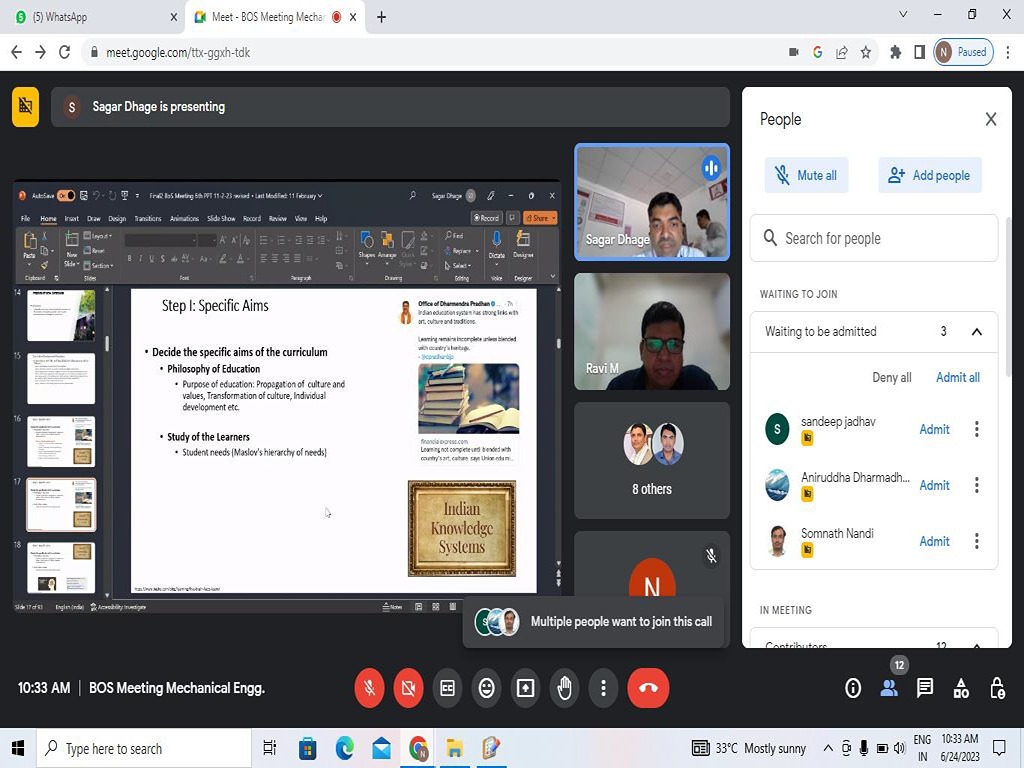Screen dimensions: 1024x768
Task: Show hidden system tray icons chevron
Action: tap(827, 748)
